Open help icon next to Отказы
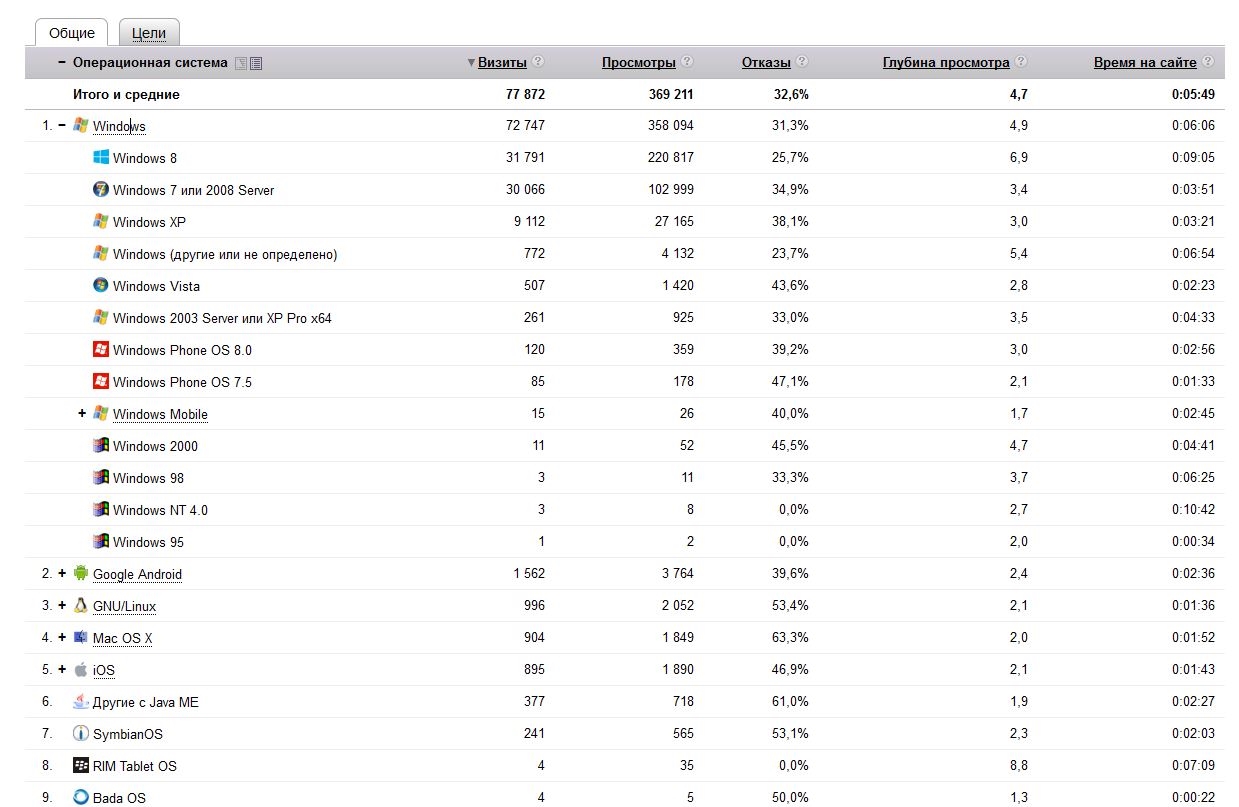Viewport: 1239px width, 807px height. coord(802,62)
